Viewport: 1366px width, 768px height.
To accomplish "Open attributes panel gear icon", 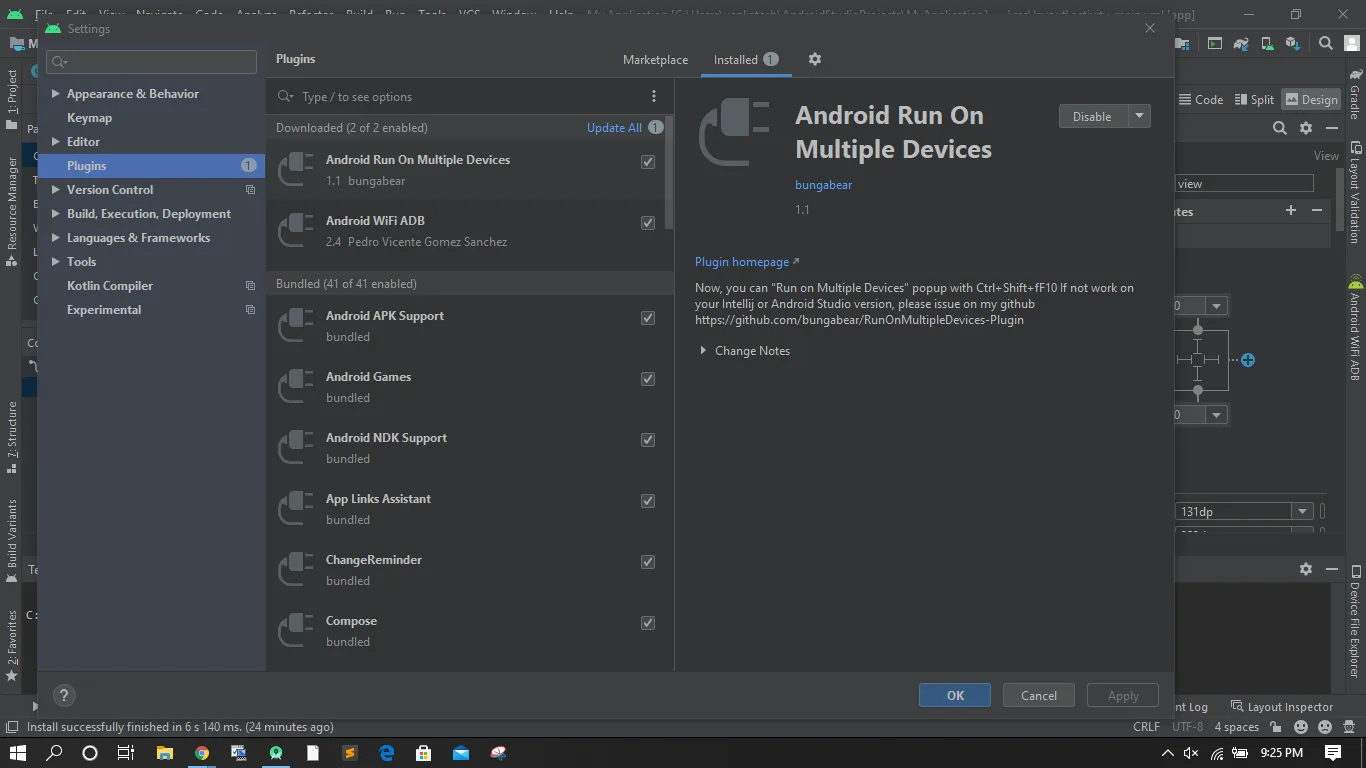I will pyautogui.click(x=1306, y=128).
